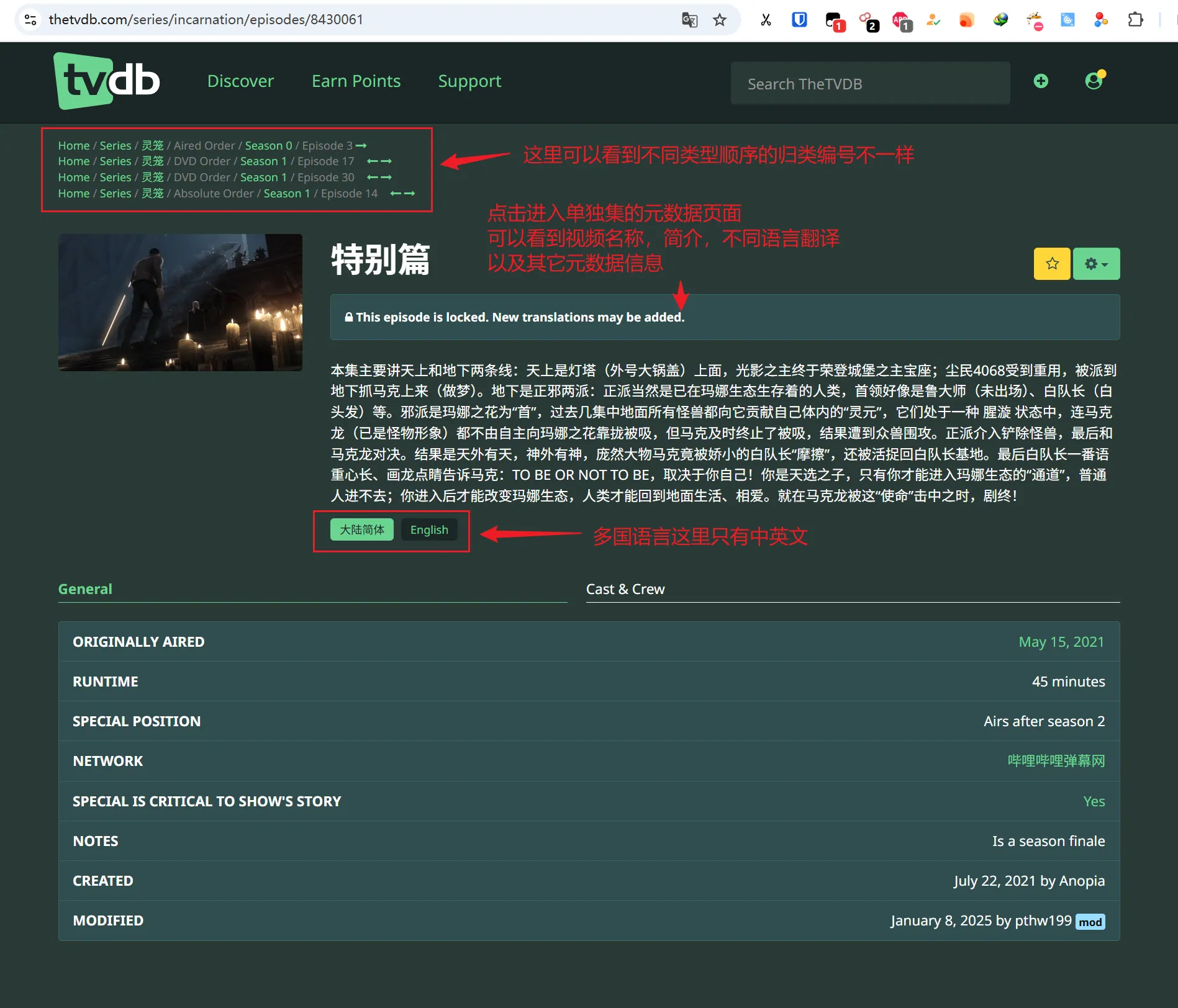Go to next episode in Aired Order

point(361,146)
